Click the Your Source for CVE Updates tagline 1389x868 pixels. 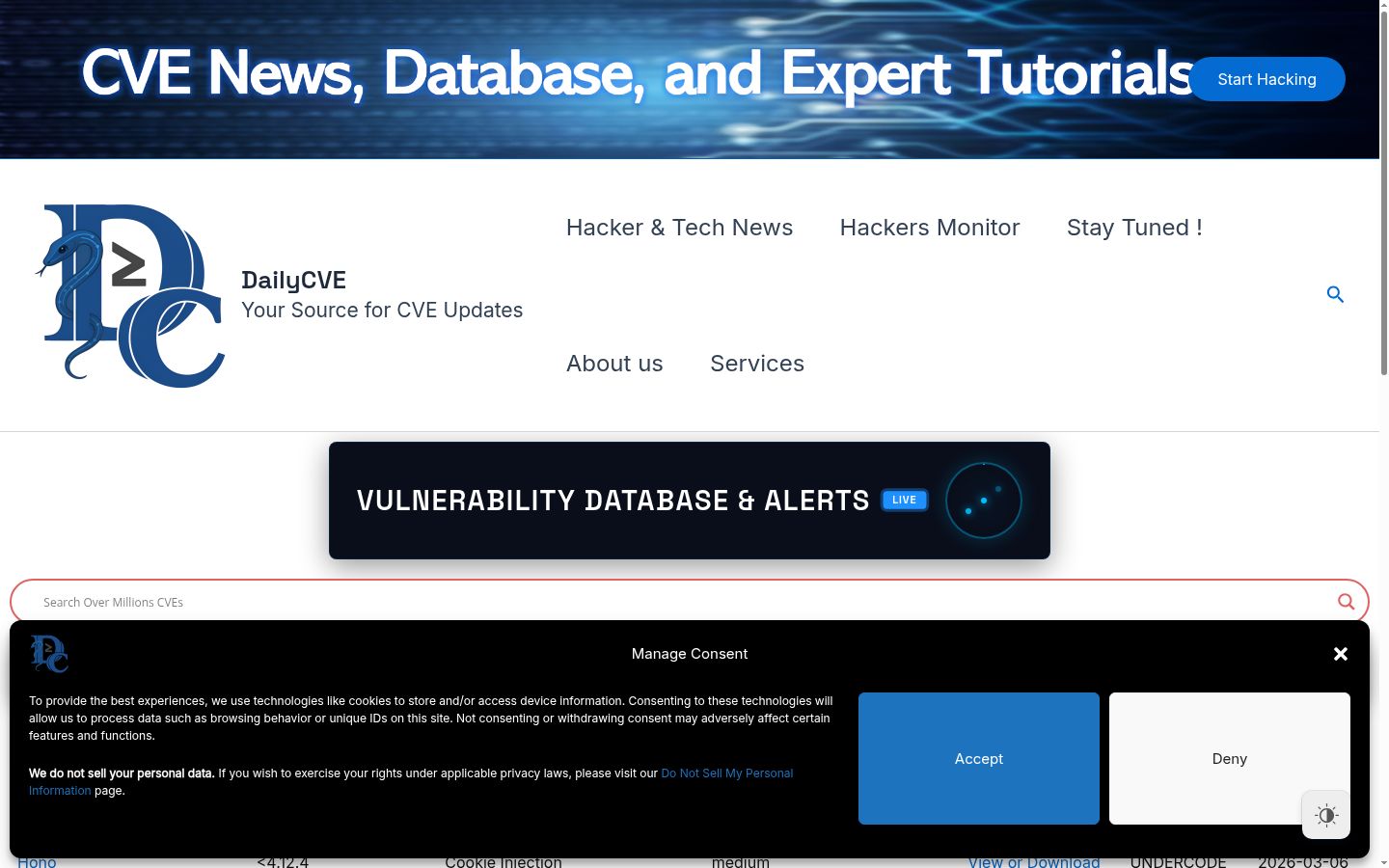382,311
